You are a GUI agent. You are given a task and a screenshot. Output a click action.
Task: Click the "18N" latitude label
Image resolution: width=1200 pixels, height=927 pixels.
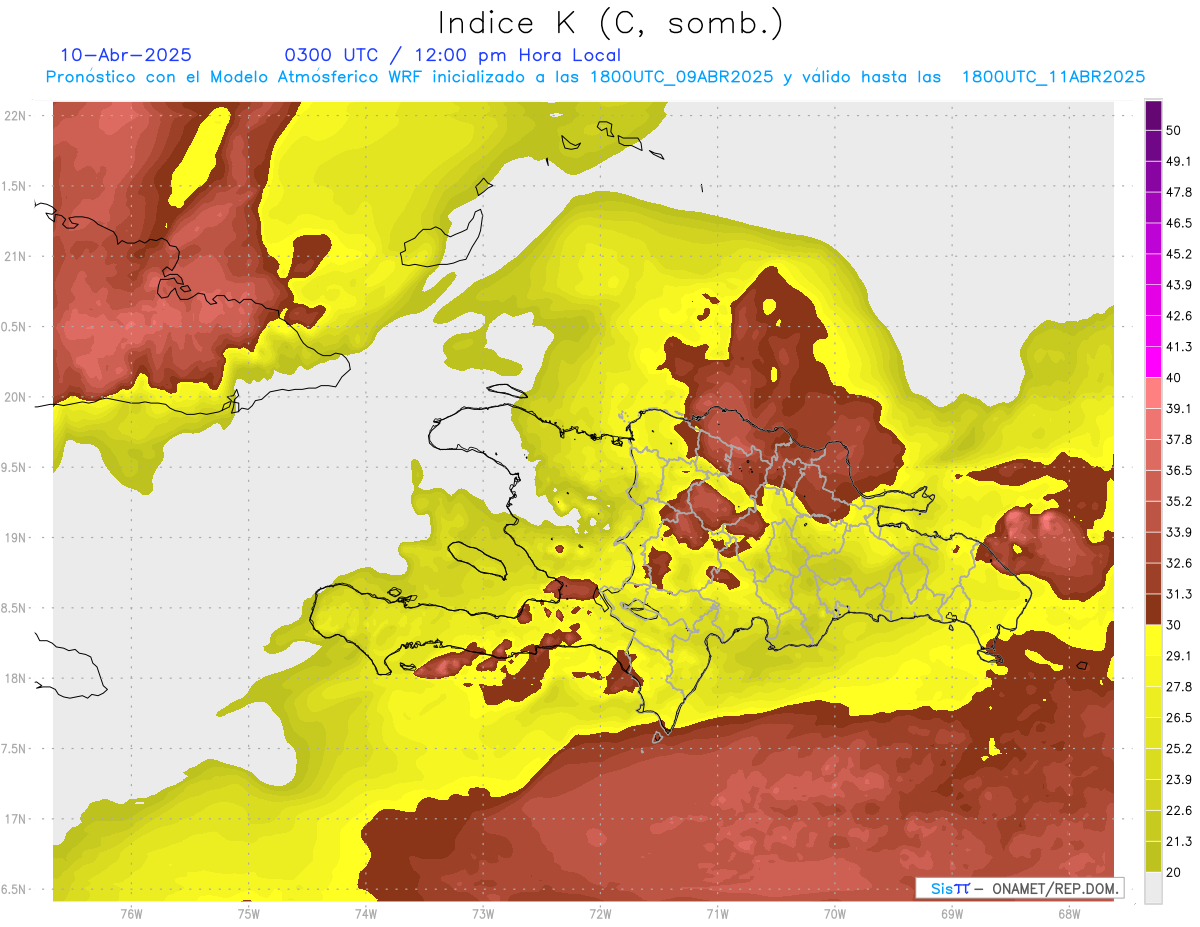[x=15, y=678]
